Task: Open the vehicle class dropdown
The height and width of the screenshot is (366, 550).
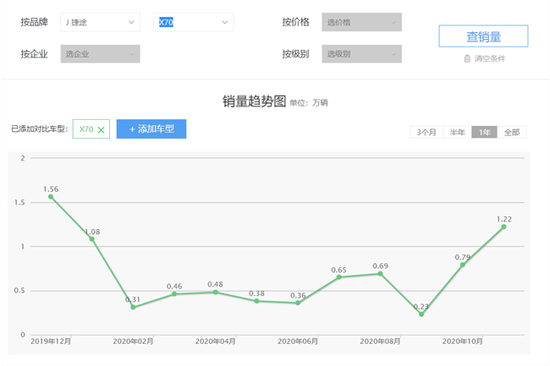Action: tap(362, 54)
